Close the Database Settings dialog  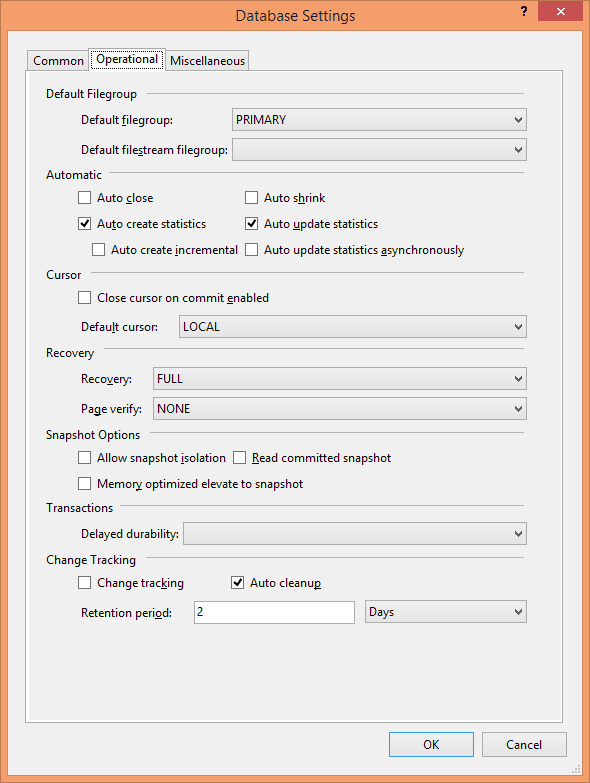tap(560, 11)
